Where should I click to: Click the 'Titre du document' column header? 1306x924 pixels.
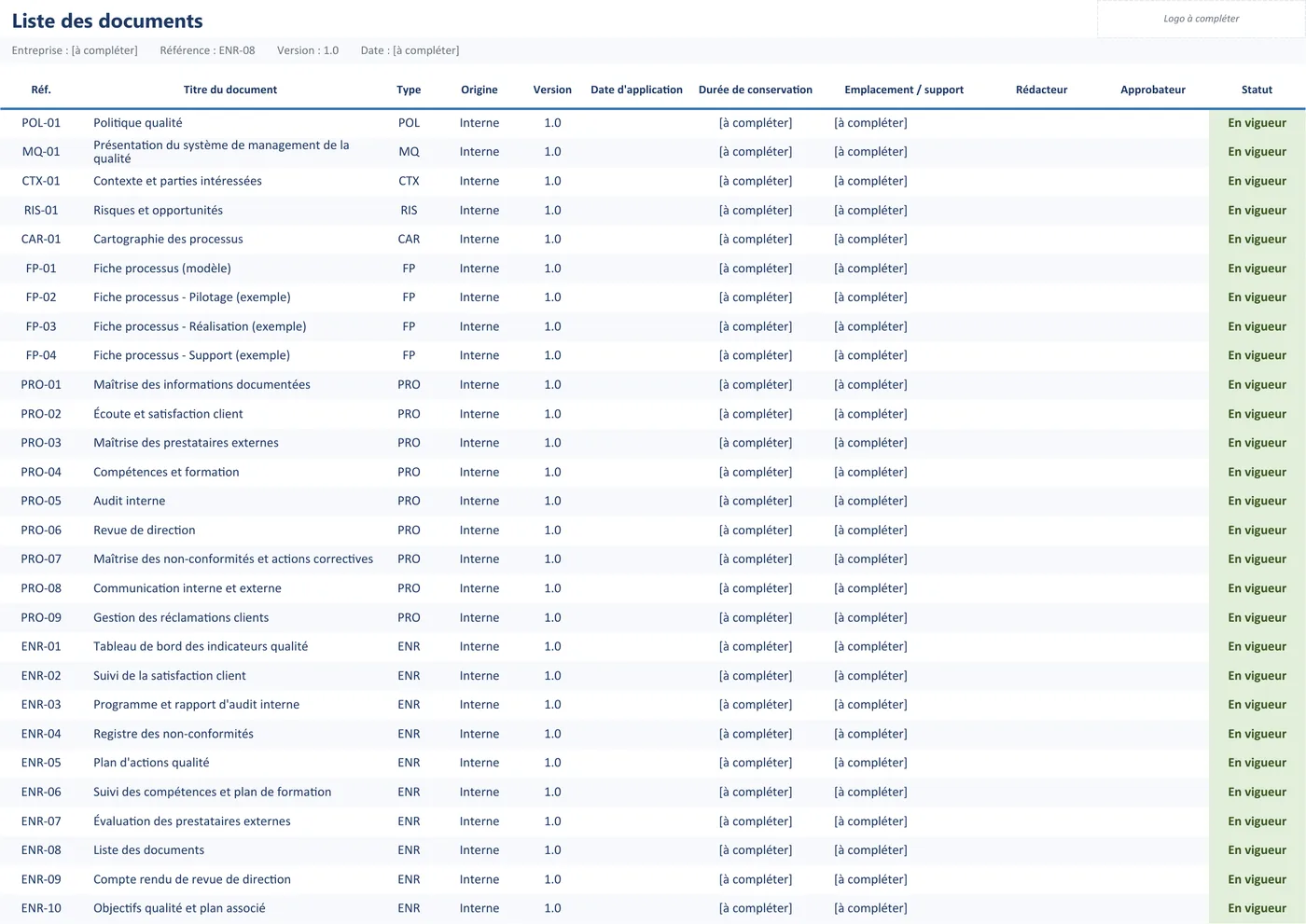pos(230,90)
